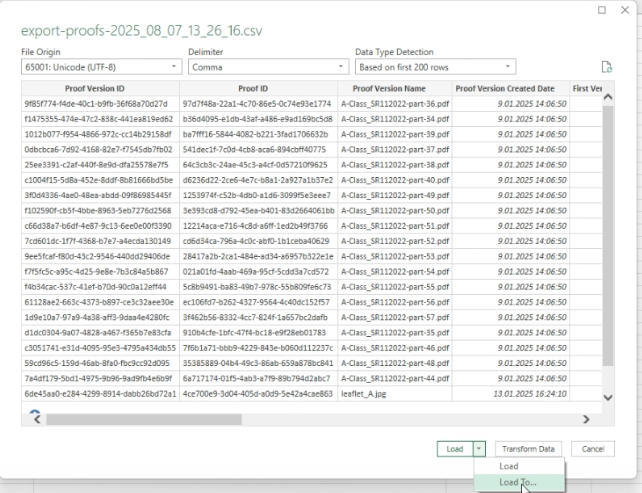Click the horizontal scrollbar thumb
The height and width of the screenshot is (493, 642).
point(144,419)
